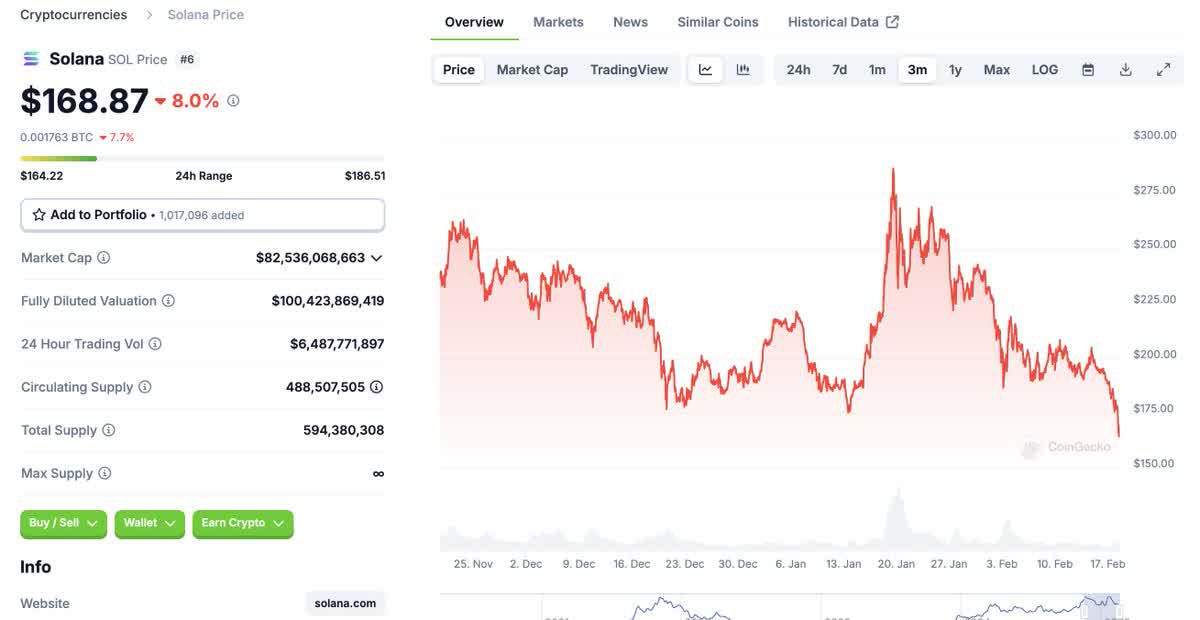Click the 24h Range price bar
Screen dimensions: 1200x620
tap(202, 158)
